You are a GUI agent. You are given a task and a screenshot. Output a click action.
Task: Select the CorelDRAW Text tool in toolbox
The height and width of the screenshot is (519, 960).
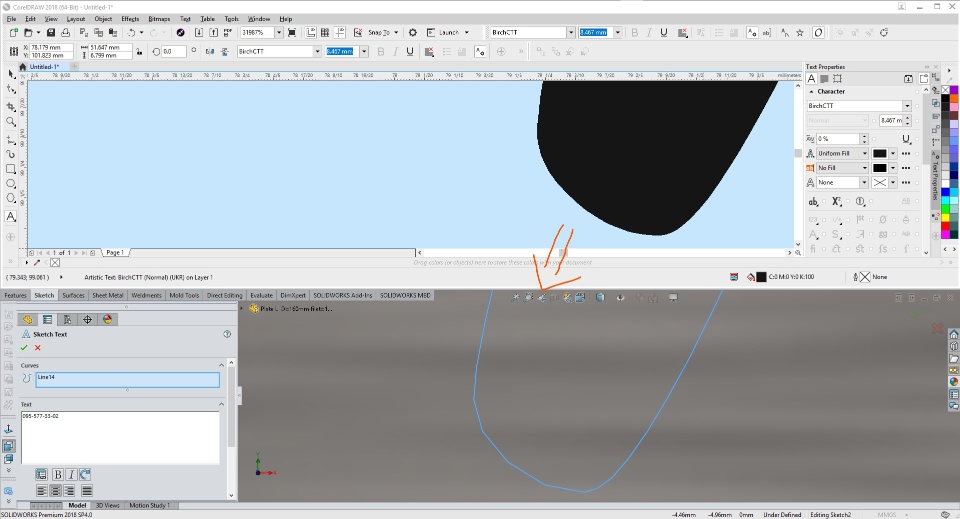(10, 216)
